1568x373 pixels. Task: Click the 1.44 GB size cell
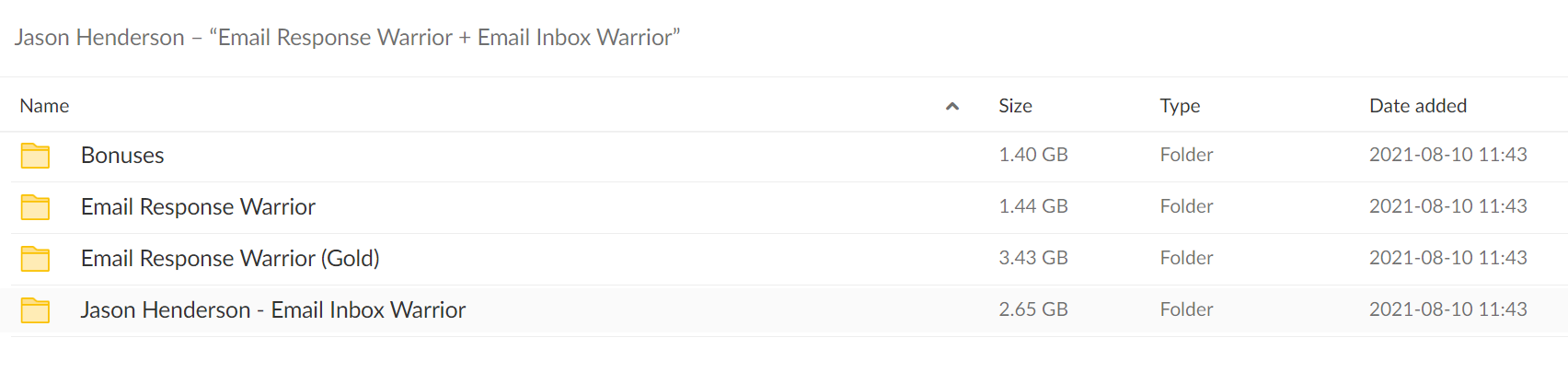[x=1033, y=206]
